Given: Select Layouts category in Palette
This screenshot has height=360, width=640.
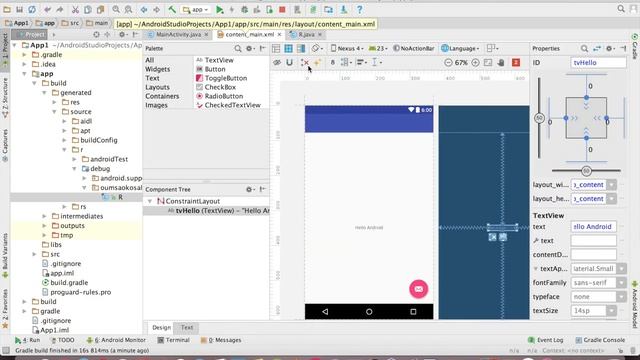Looking at the screenshot, I should point(157,87).
